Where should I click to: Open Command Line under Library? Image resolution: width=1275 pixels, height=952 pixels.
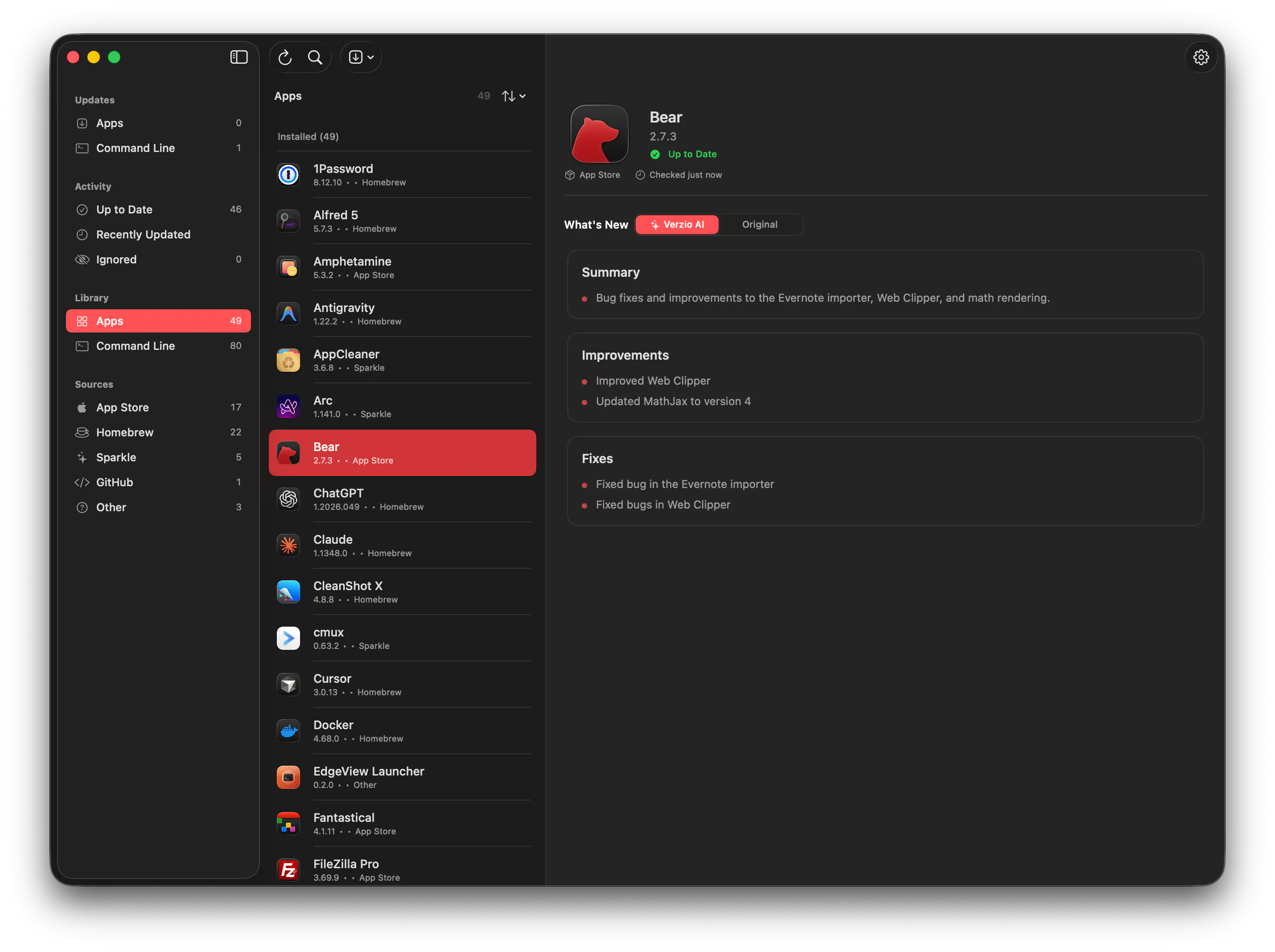tap(158, 346)
